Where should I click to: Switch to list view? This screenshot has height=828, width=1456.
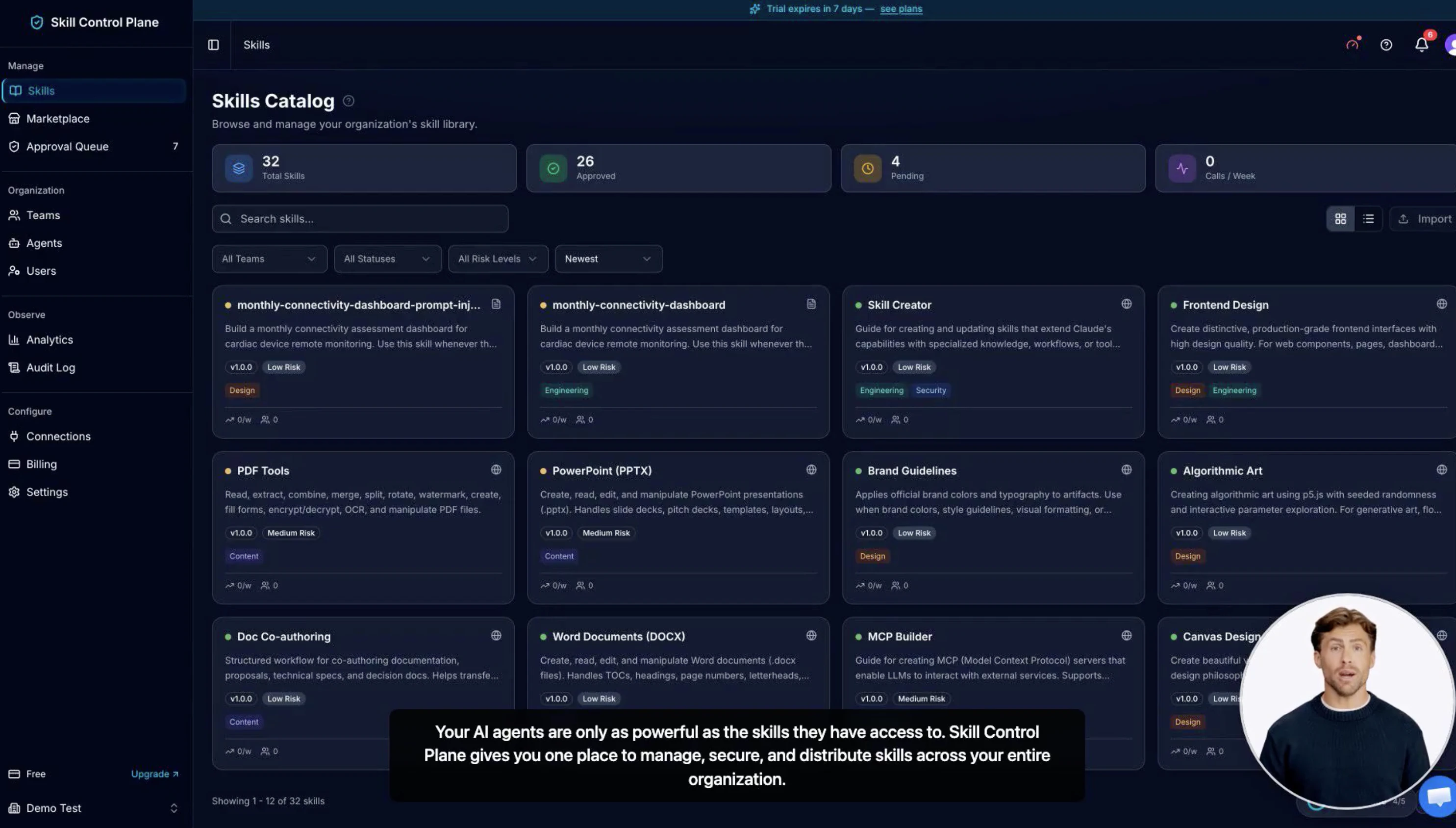pyautogui.click(x=1368, y=219)
